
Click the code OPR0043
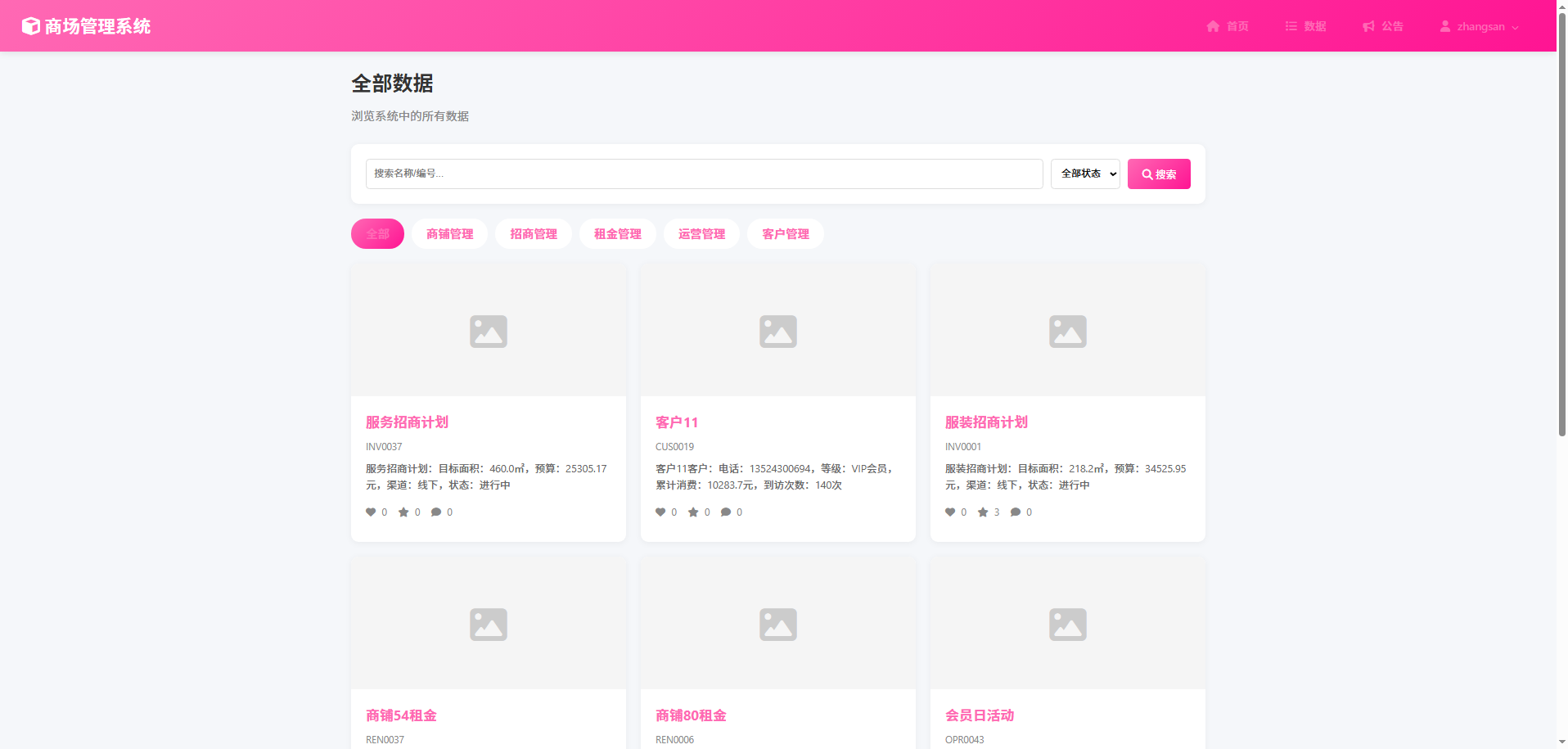(965, 740)
